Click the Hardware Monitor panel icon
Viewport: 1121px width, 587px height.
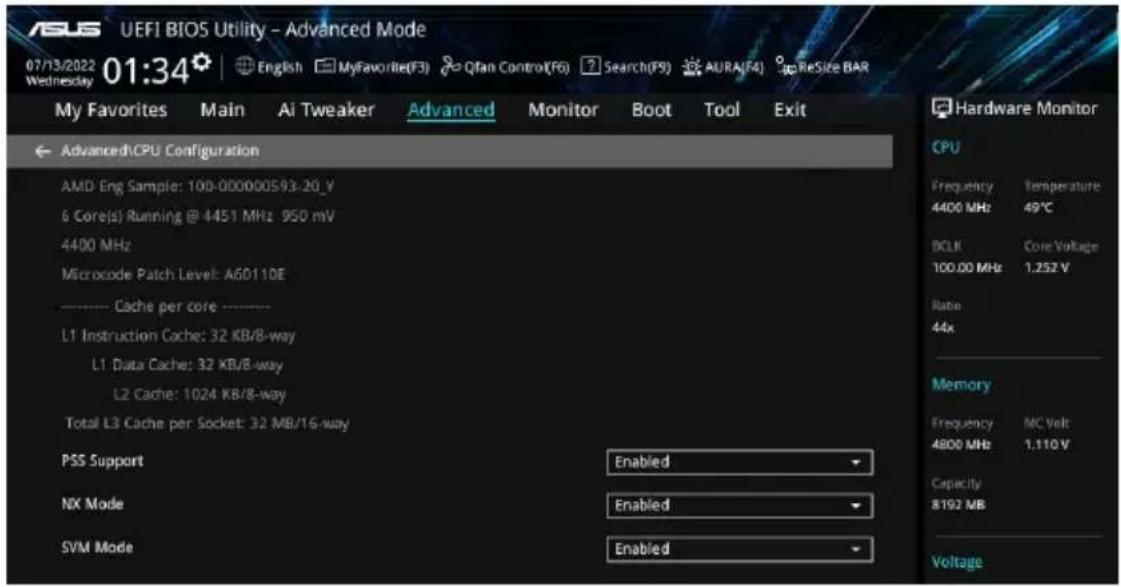point(942,108)
